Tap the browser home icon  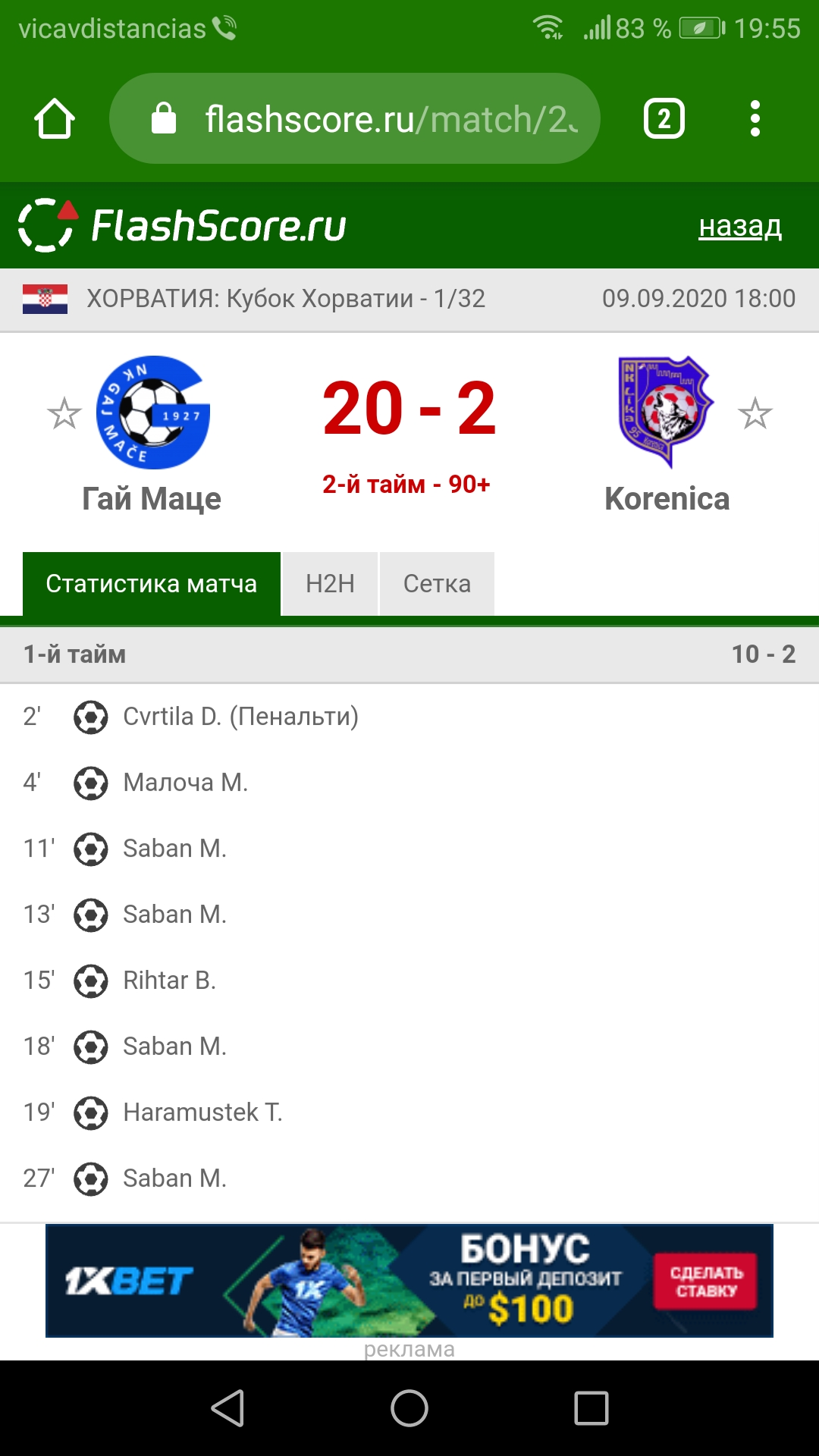[55, 119]
